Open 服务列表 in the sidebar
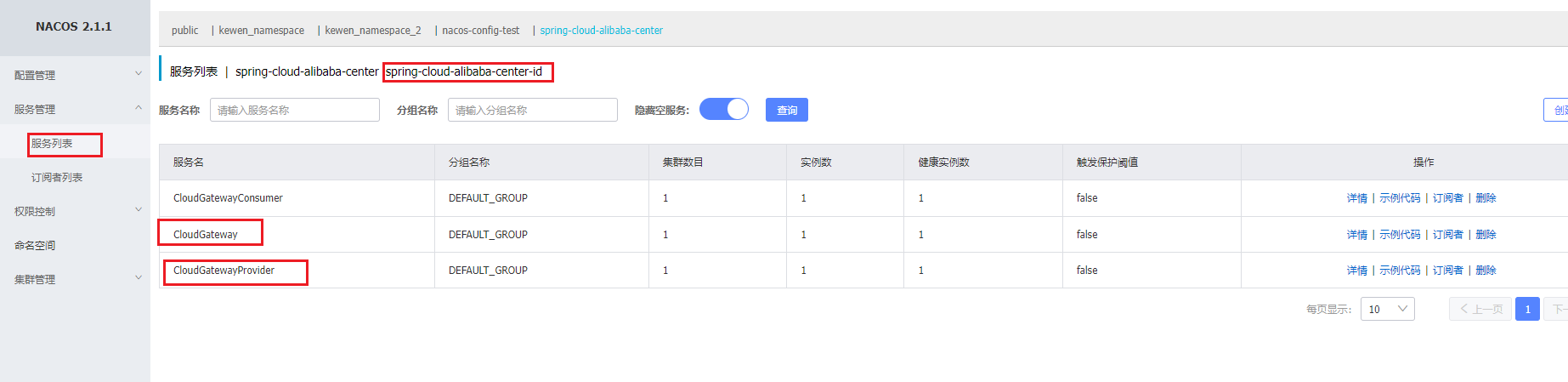 tap(52, 144)
